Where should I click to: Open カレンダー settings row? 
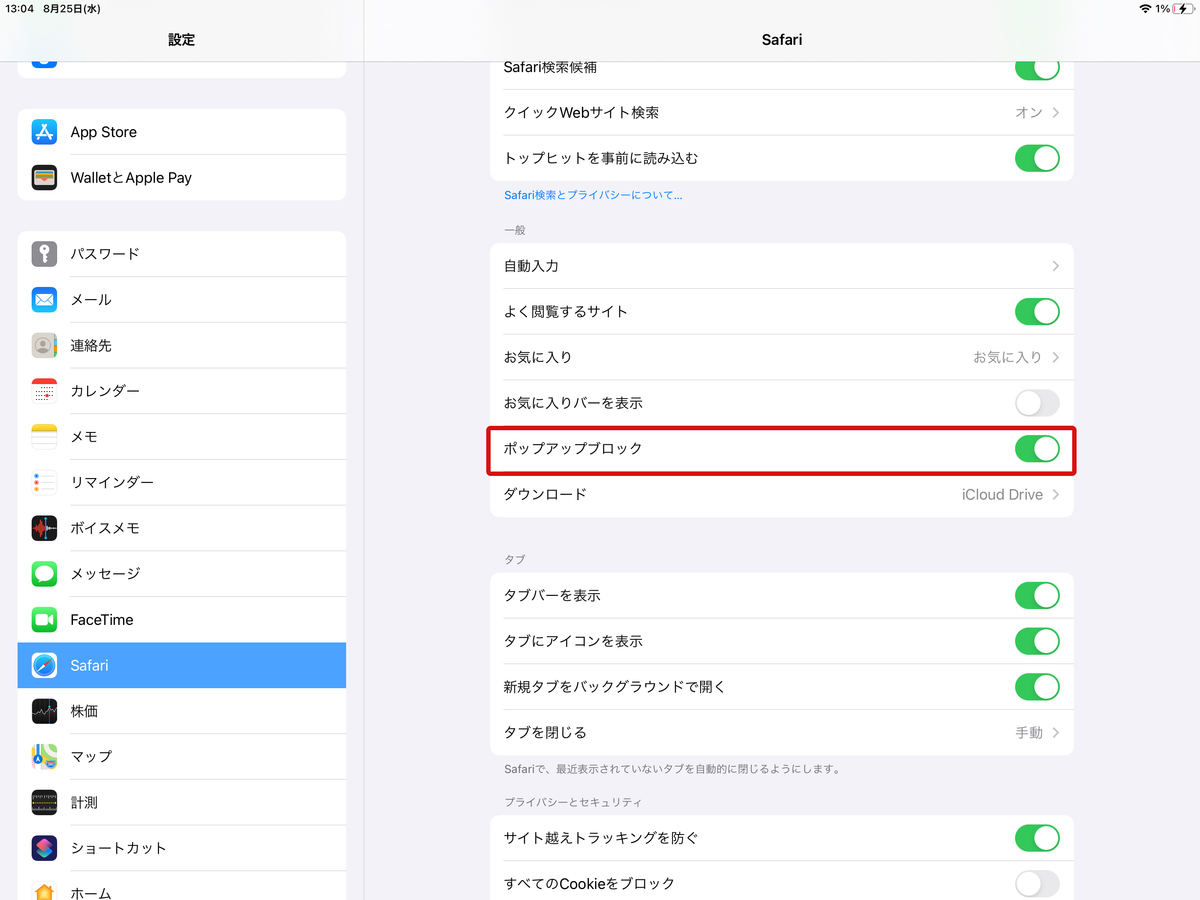[182, 391]
